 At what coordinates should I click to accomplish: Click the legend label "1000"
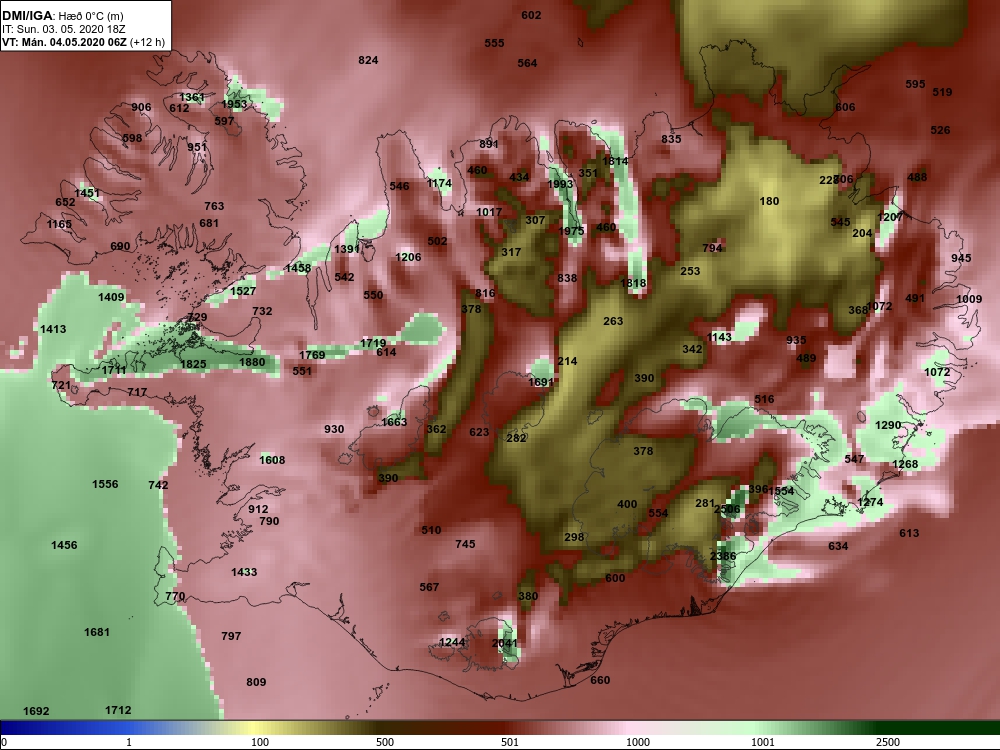click(638, 742)
